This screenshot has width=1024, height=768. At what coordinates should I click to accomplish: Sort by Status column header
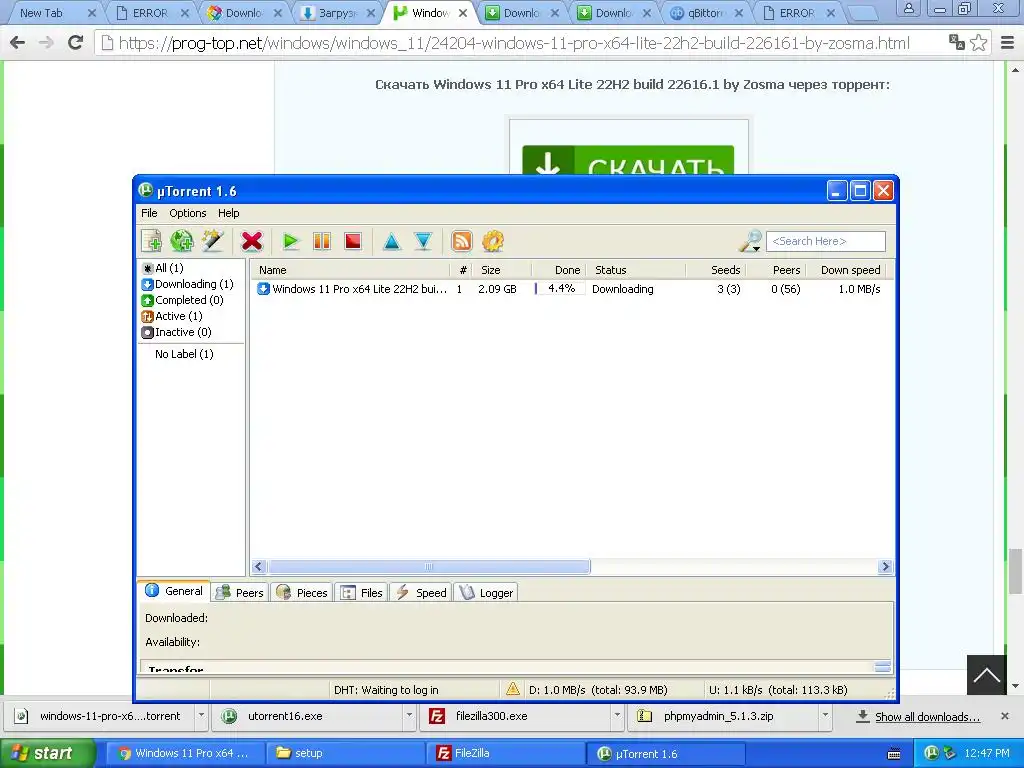click(635, 270)
